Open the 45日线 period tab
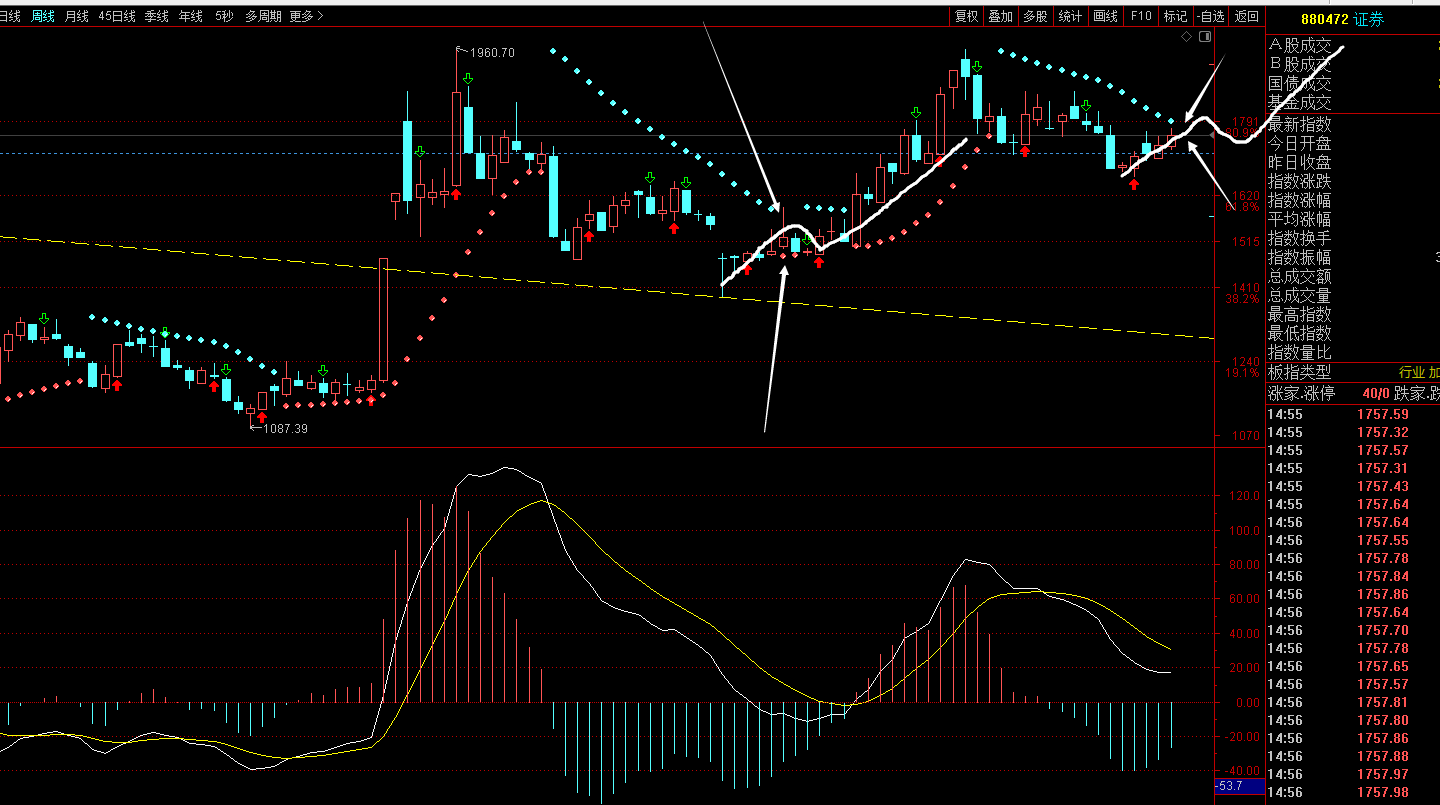Viewport: 1440px width, 805px height. tap(117, 16)
